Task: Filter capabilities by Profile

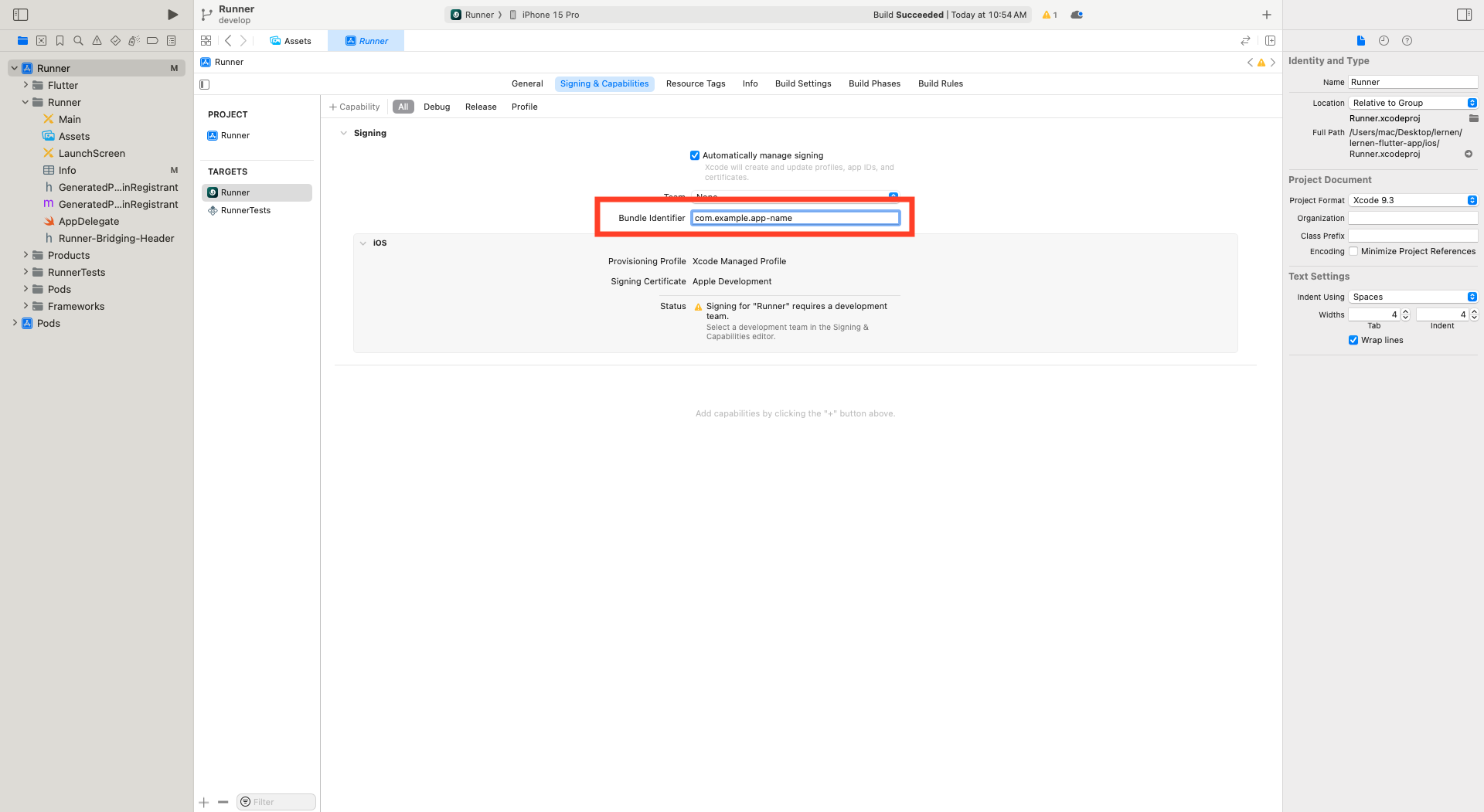Action: [524, 107]
